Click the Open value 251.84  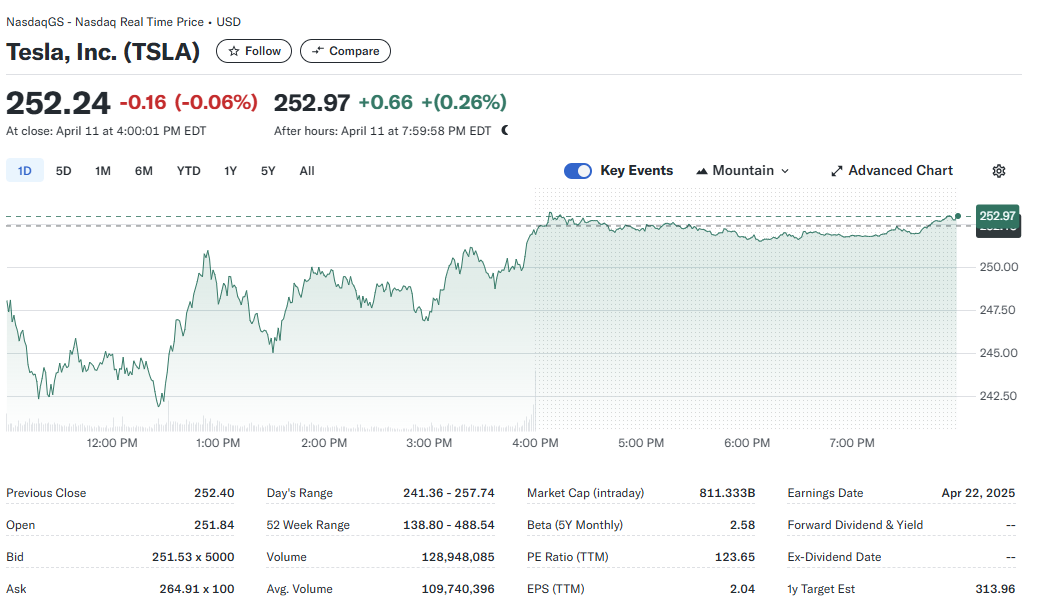[214, 525]
